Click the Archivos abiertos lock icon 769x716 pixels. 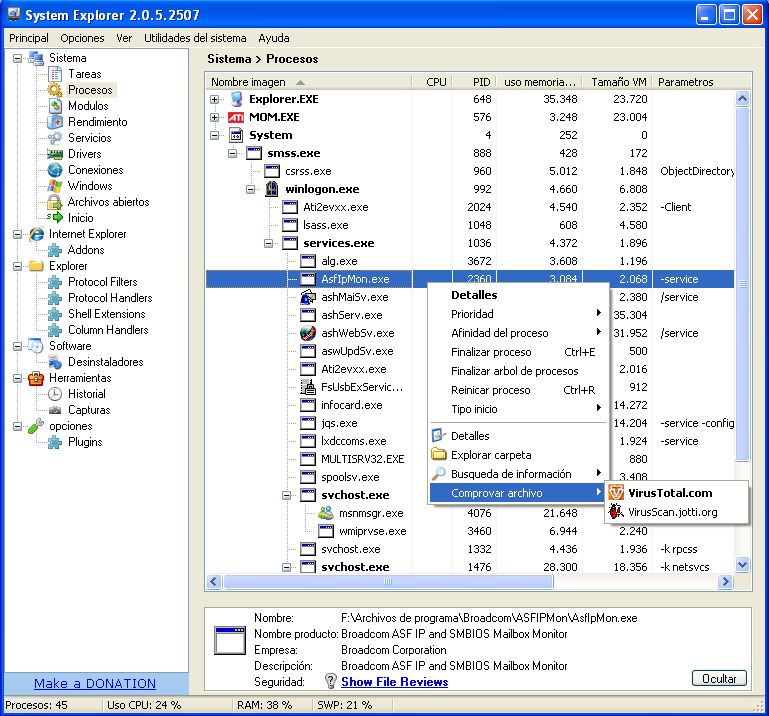[54, 202]
